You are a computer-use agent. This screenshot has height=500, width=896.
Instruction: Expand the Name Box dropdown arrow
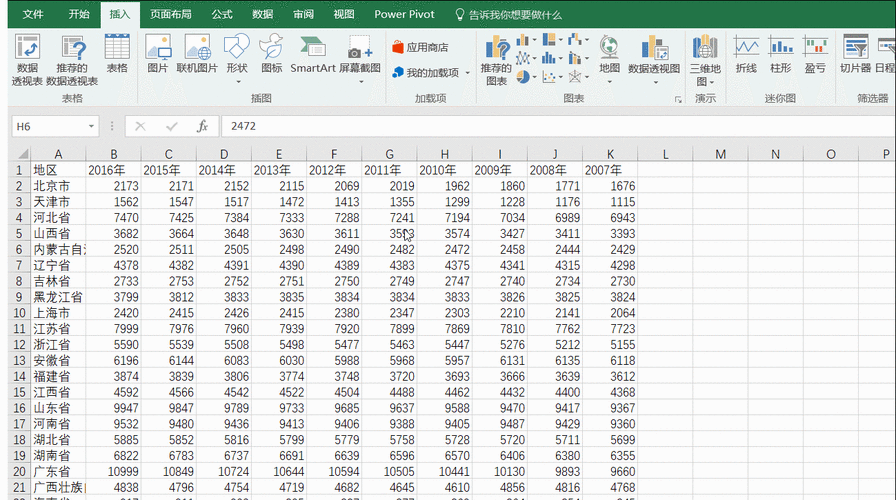pos(91,126)
